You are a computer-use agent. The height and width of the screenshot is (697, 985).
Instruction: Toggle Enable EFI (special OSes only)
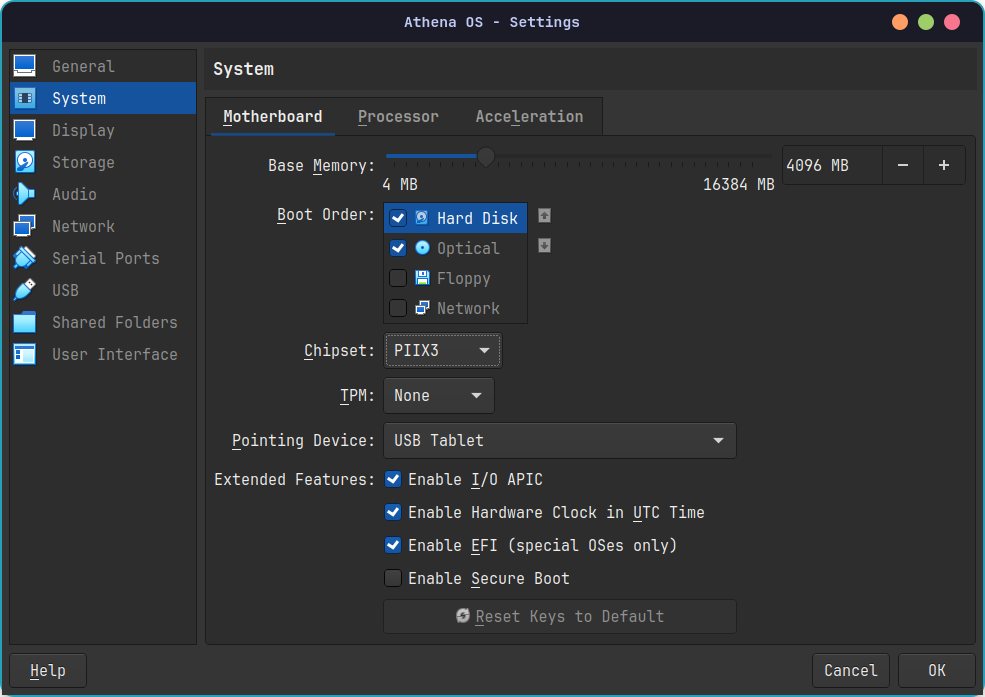(x=393, y=545)
